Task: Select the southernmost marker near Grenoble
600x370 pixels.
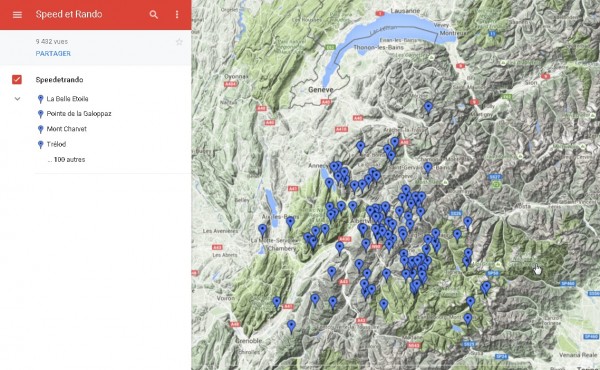Action: click(x=292, y=326)
